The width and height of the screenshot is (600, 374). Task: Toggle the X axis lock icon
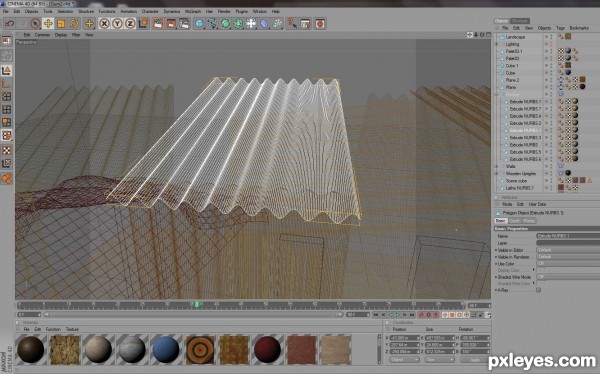pos(104,24)
